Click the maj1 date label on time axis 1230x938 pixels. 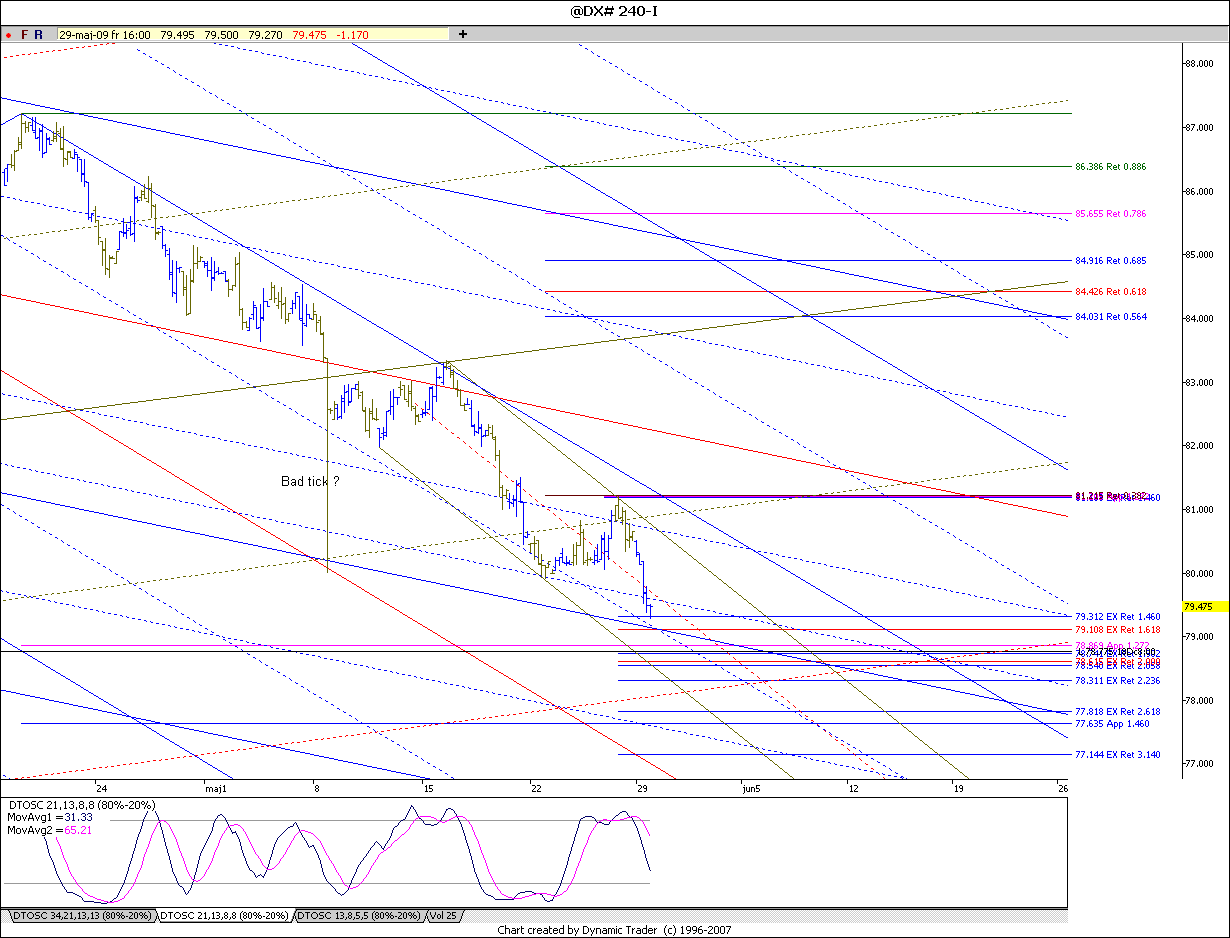[x=215, y=788]
